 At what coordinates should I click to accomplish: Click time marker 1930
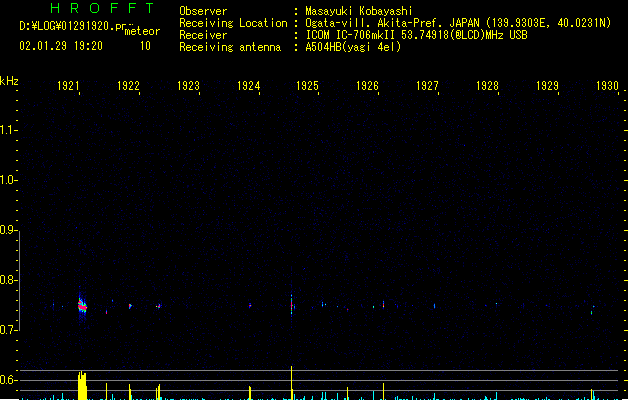[607, 86]
